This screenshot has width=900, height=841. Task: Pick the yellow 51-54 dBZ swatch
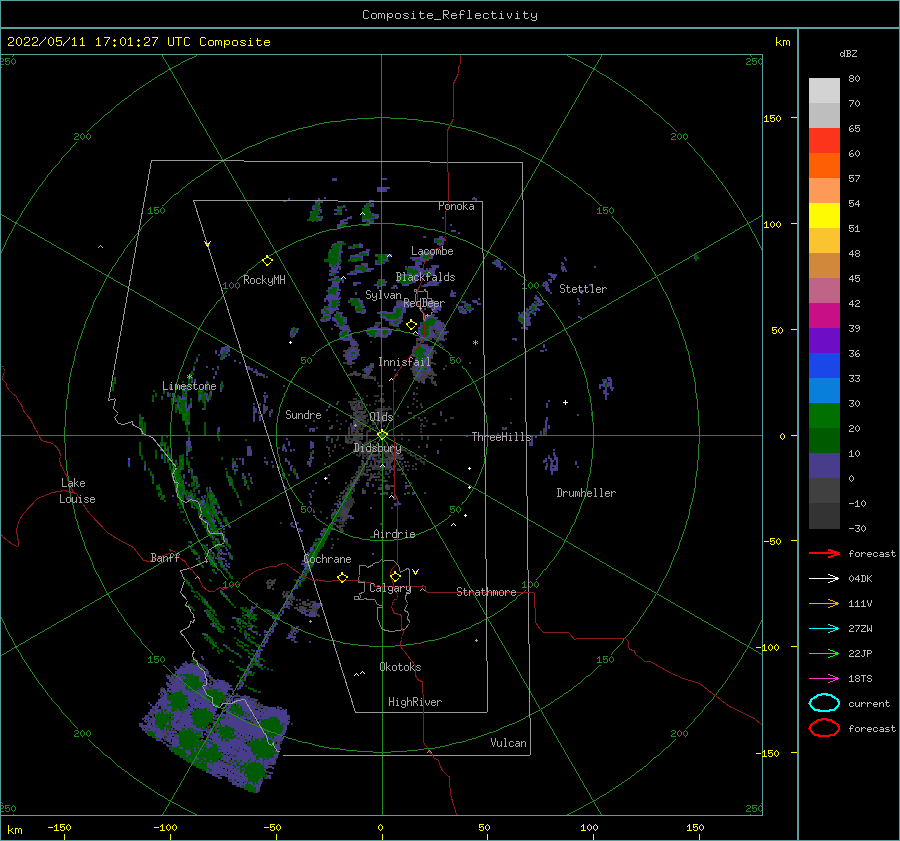point(824,215)
